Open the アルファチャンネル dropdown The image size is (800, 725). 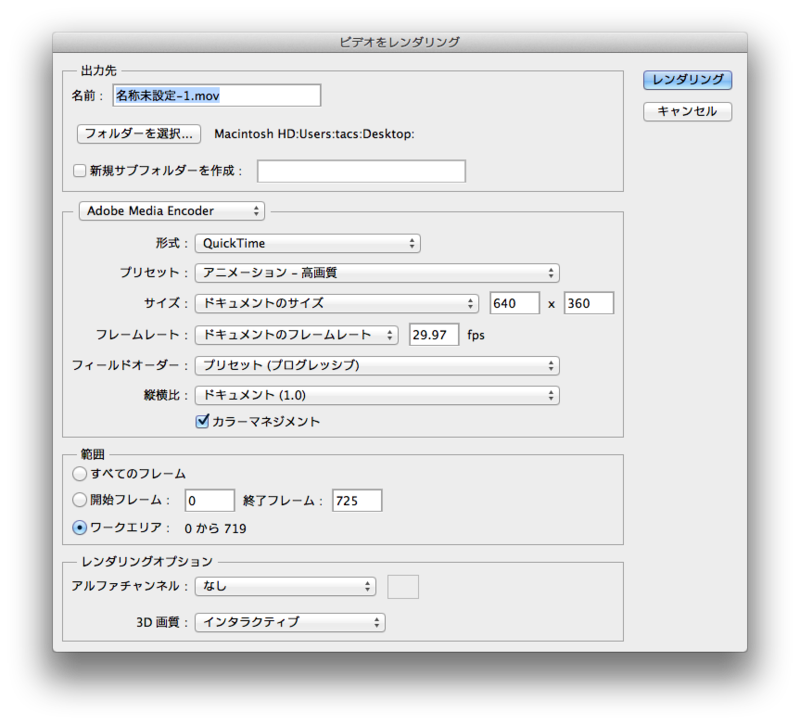[x=285, y=586]
